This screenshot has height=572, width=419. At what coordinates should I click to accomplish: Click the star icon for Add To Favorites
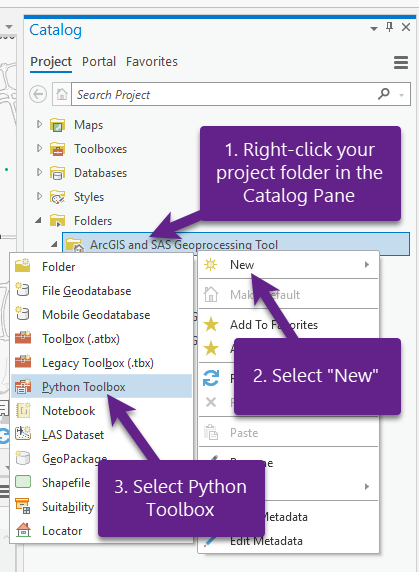(x=211, y=324)
